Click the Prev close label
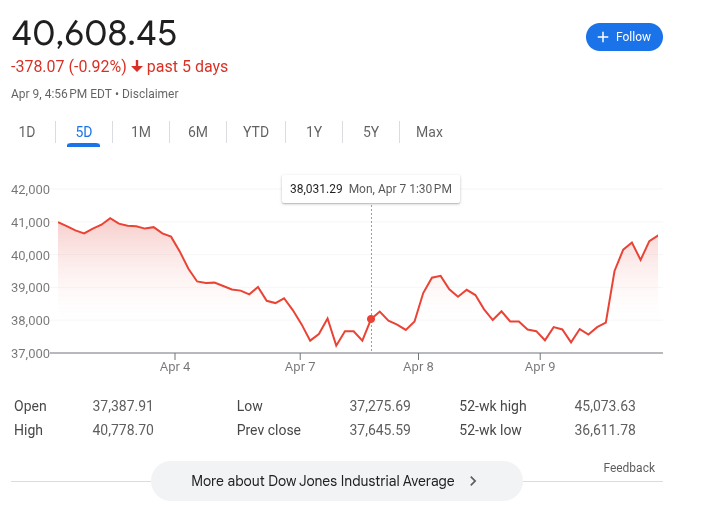 pyautogui.click(x=269, y=430)
